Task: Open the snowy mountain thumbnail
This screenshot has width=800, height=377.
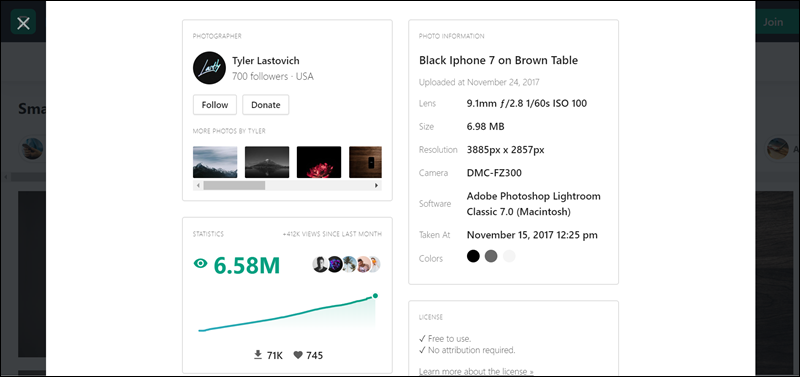Action: [215, 162]
